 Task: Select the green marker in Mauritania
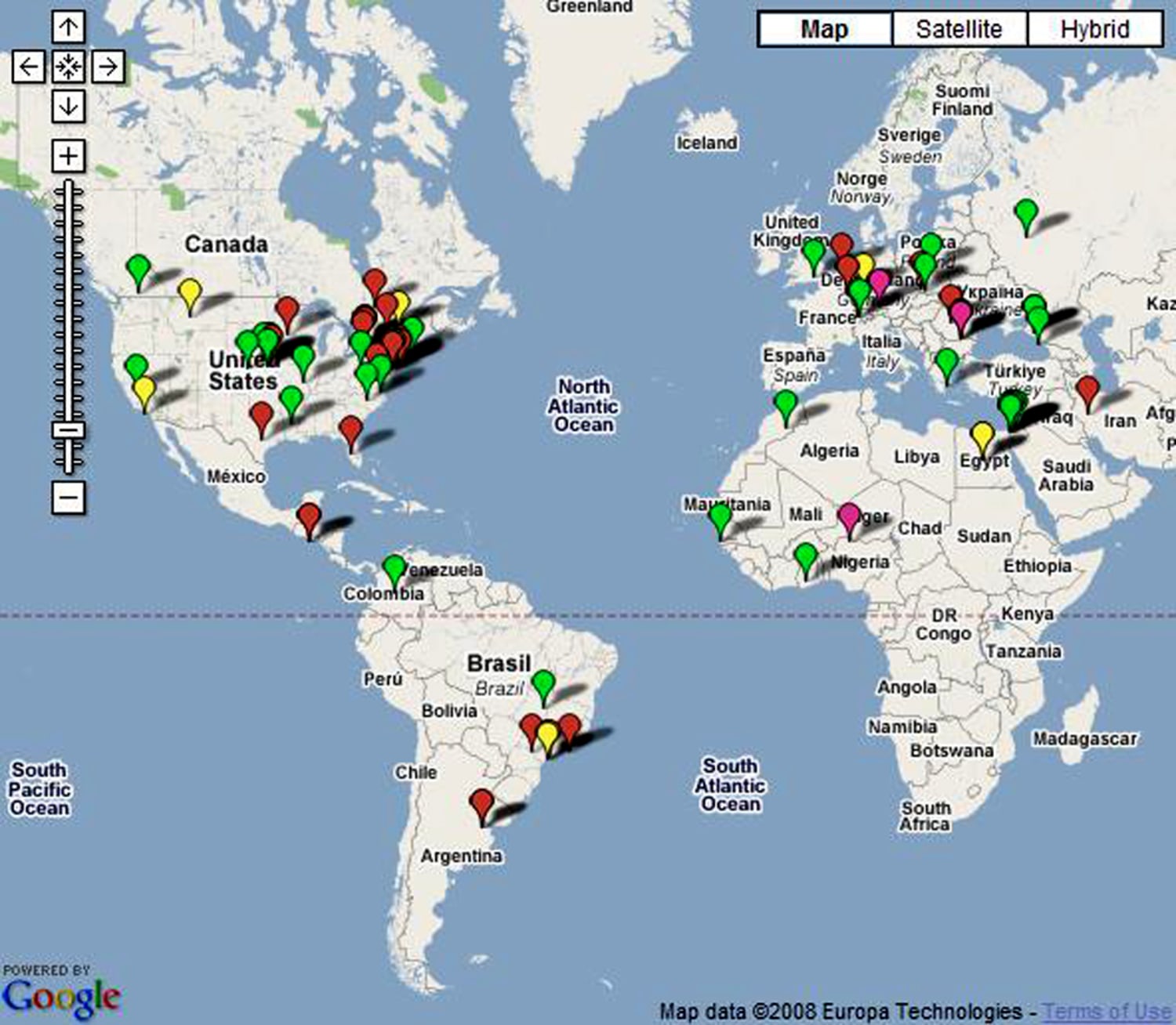[x=720, y=518]
